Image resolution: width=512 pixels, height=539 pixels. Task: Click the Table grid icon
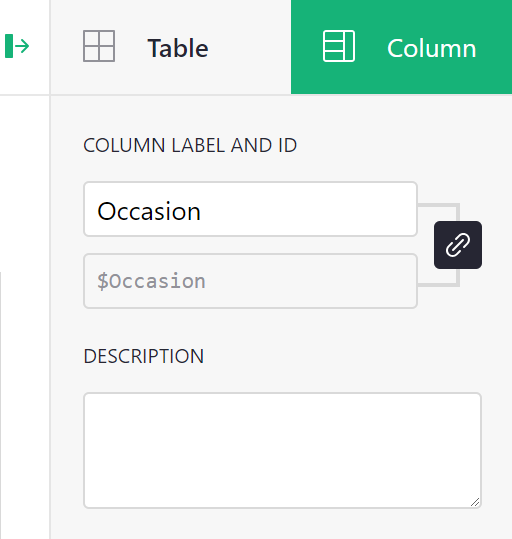(x=99, y=46)
